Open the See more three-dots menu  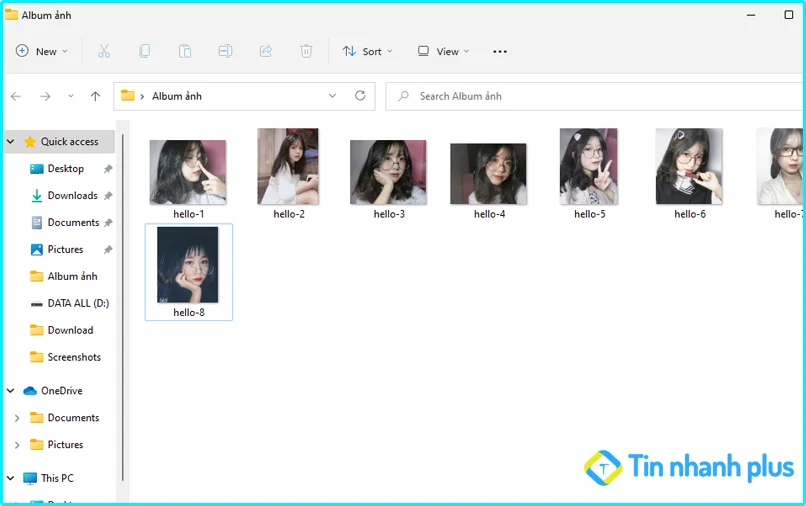500,51
